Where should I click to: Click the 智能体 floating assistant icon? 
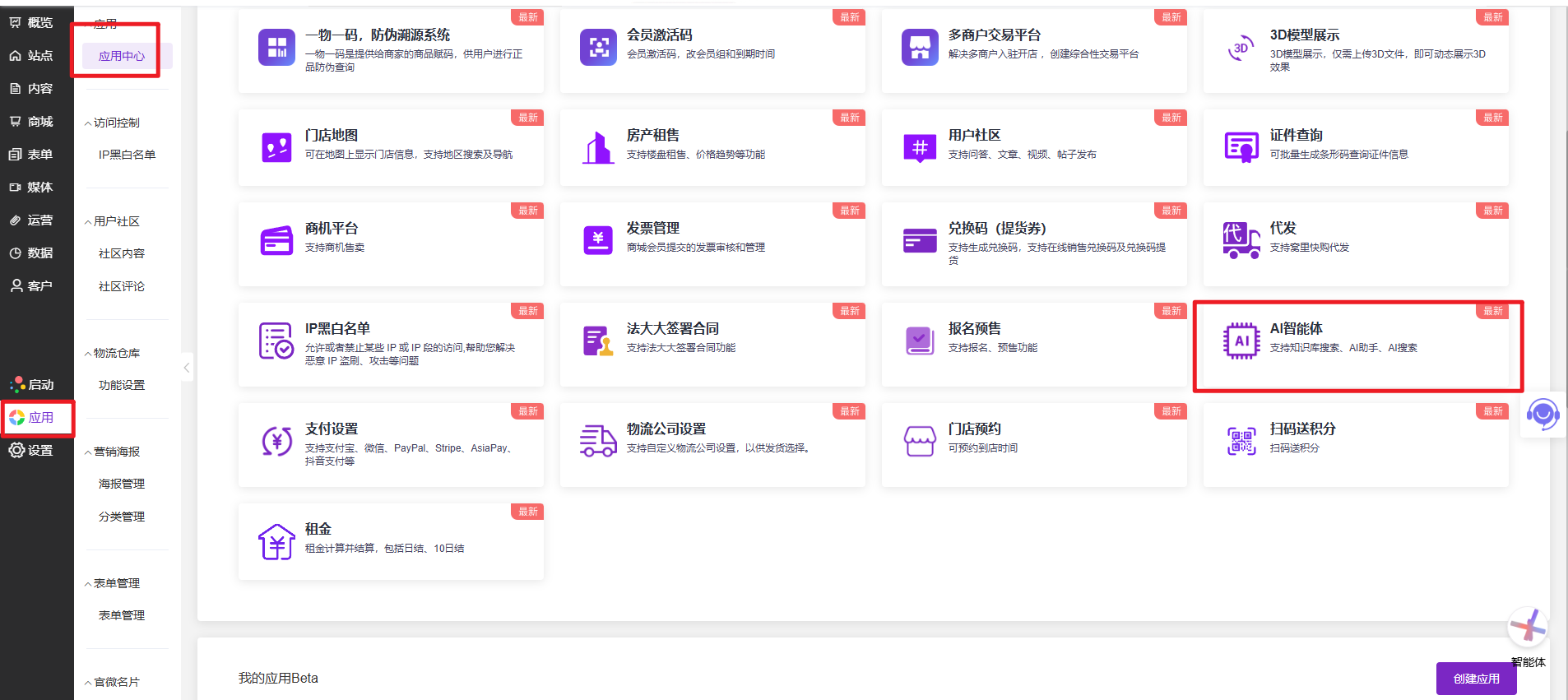(x=1529, y=628)
